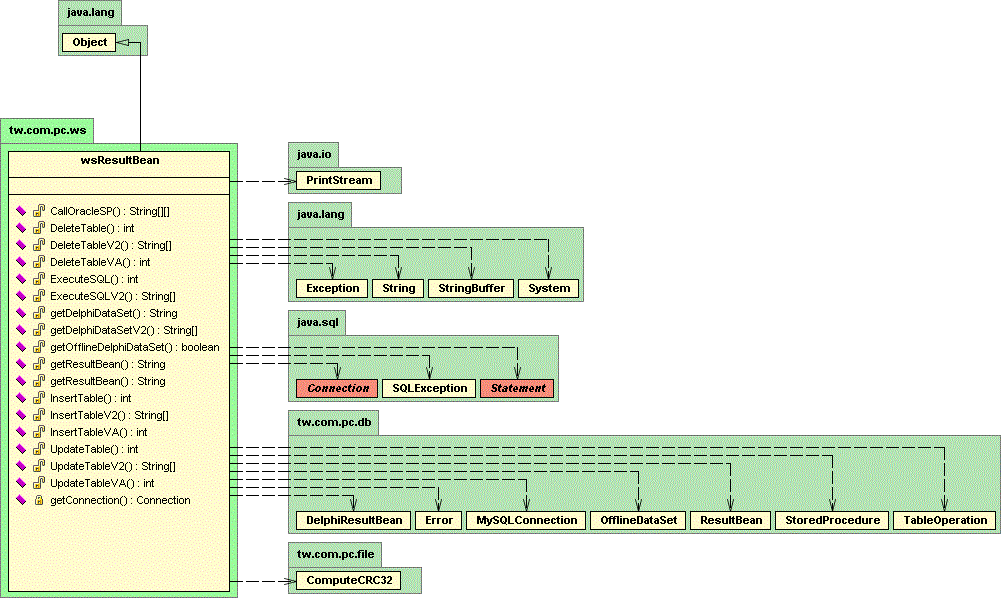1001x598 pixels.
Task: Click the purple diamond icon beside CallOracleSP()
Action: coord(21,211)
